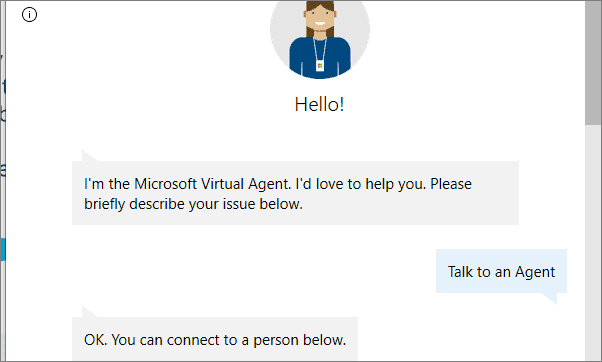Click the tail of the Talk to an Agent bubble

549,298
